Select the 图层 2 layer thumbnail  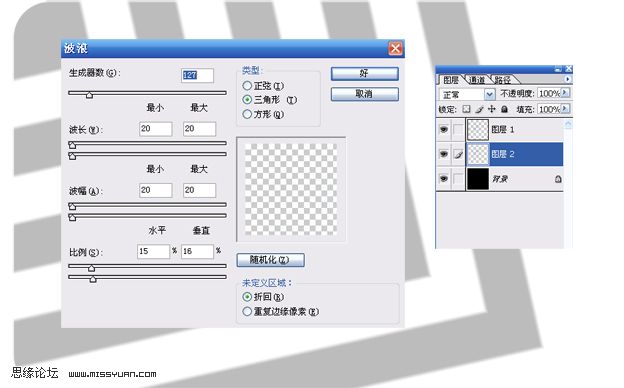(478, 154)
